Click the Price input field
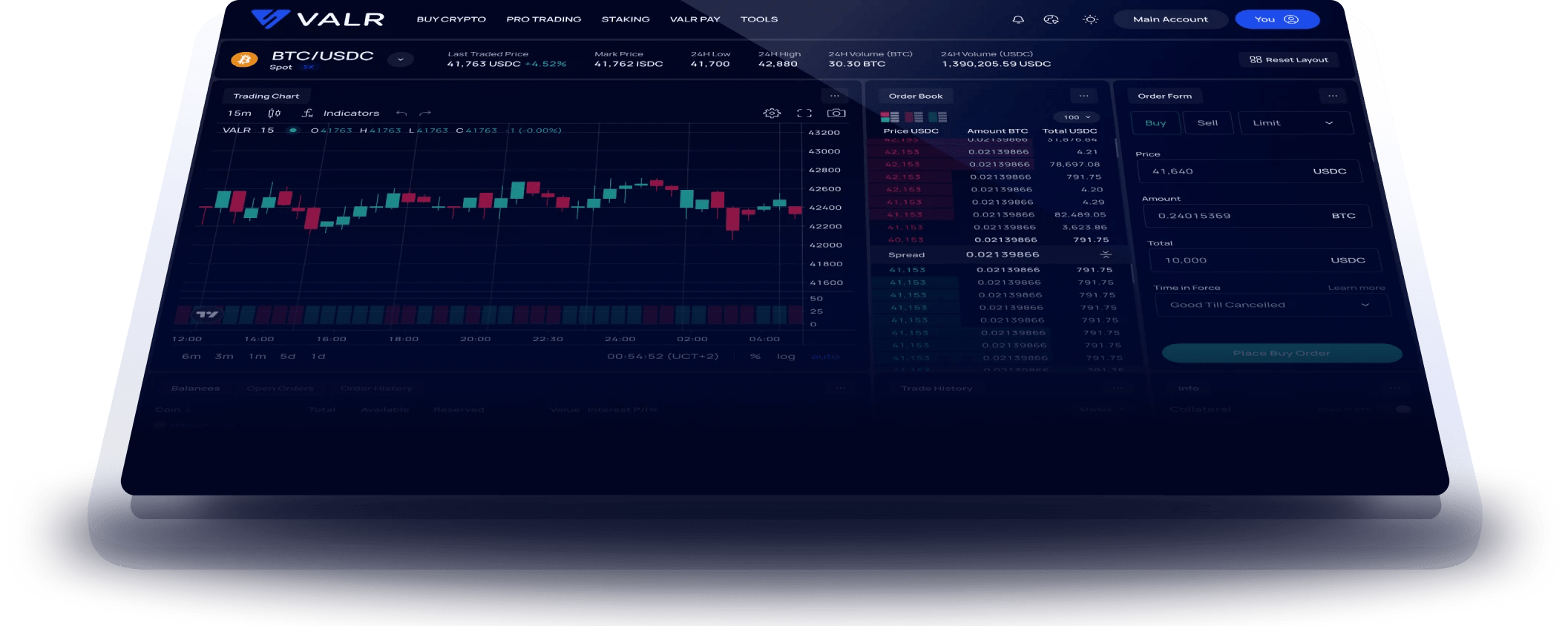The image size is (1568, 626). point(1250,171)
